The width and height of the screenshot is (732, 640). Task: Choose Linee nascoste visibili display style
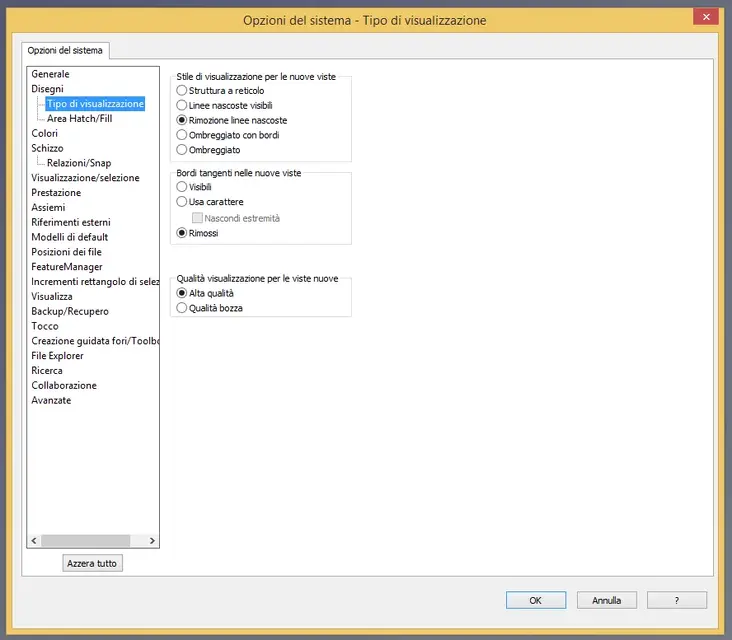[x=181, y=105]
